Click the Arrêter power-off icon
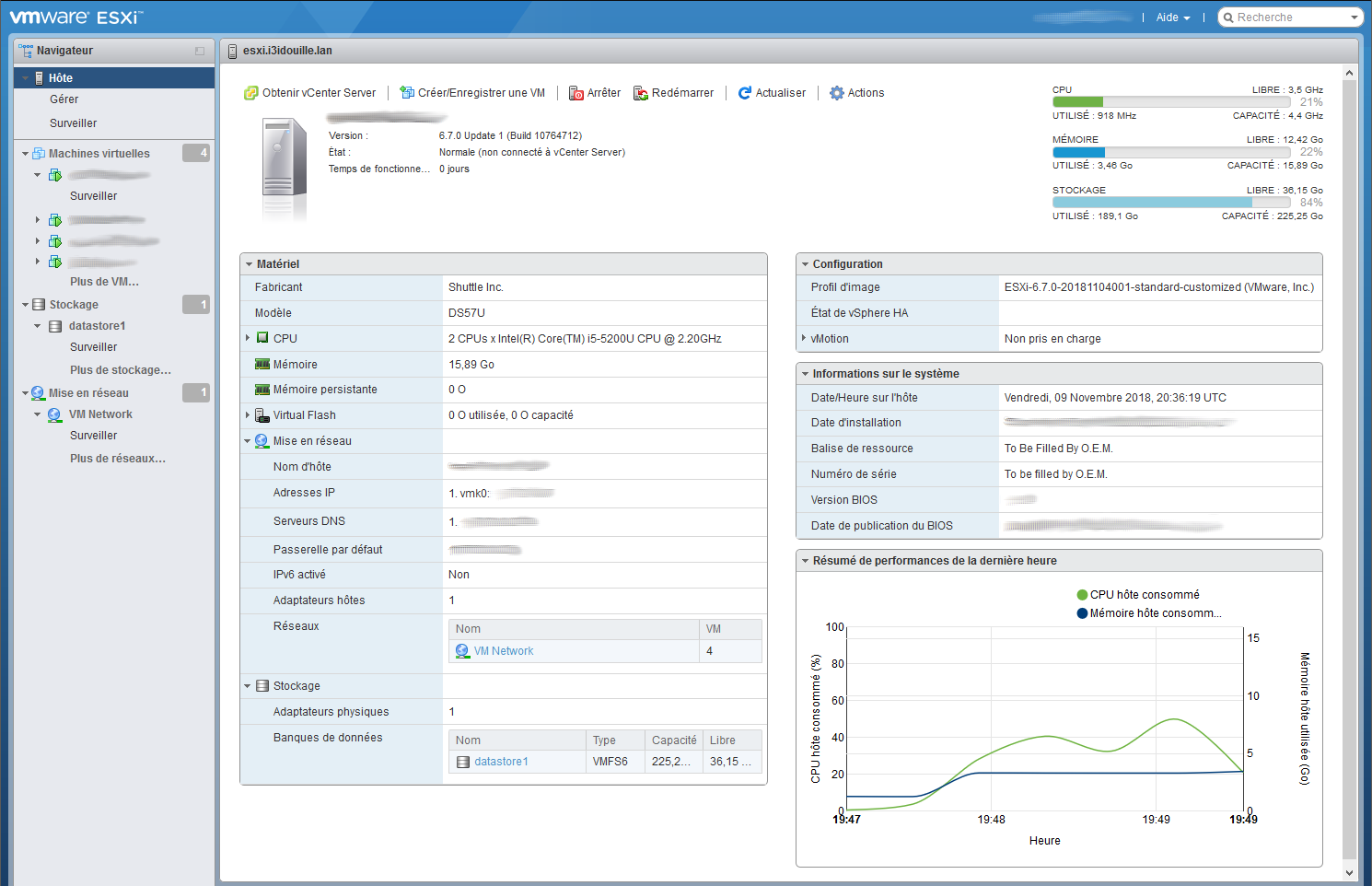Screen dimensions: 1372x886 (x=576, y=93)
